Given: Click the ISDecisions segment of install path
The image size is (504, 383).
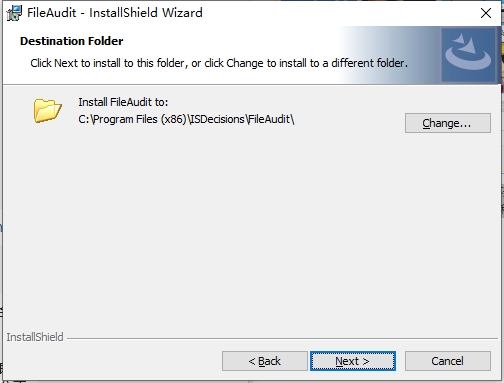Looking at the screenshot, I should (x=218, y=119).
